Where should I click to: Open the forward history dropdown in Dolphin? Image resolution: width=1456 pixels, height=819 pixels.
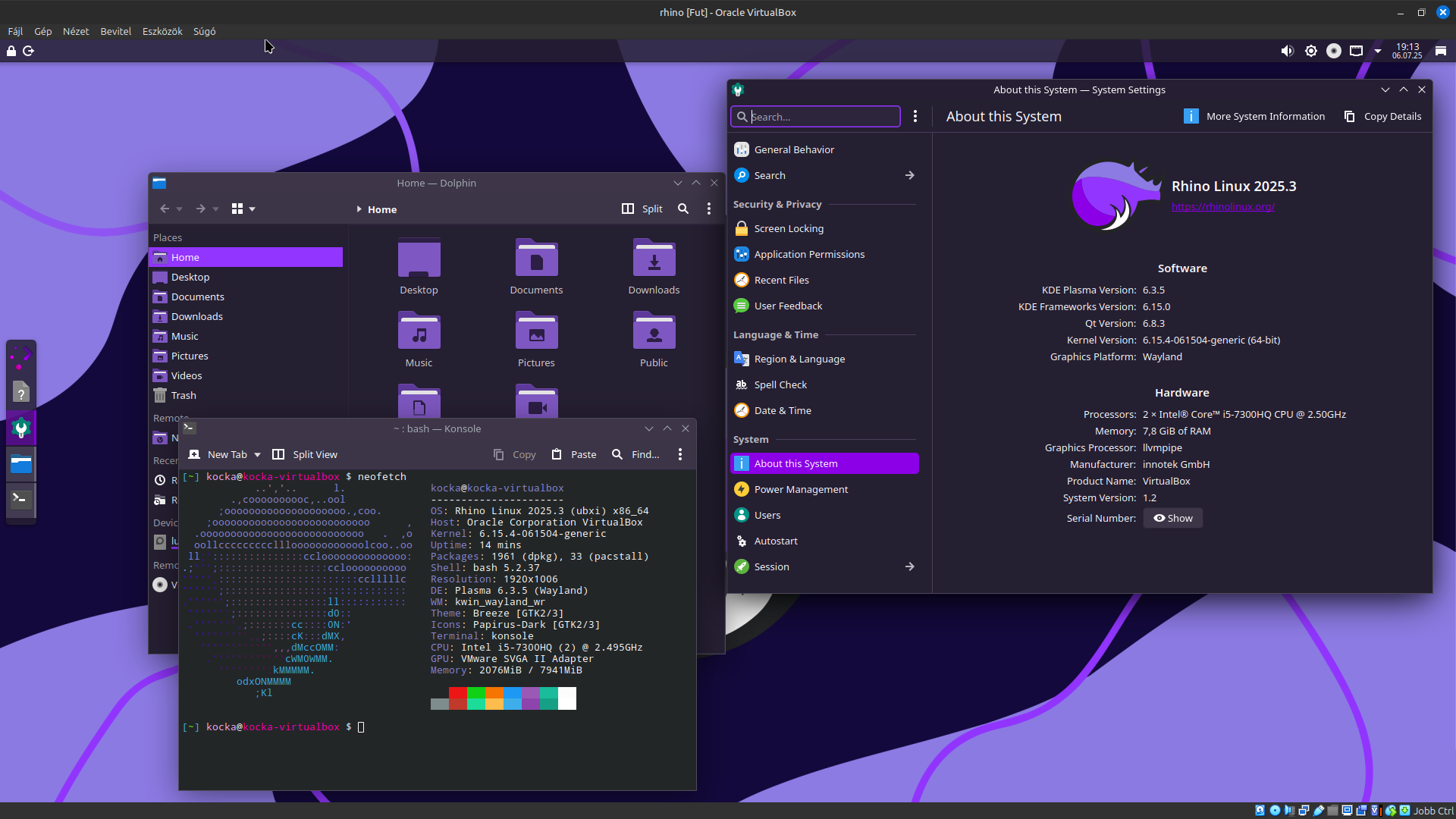click(x=216, y=209)
